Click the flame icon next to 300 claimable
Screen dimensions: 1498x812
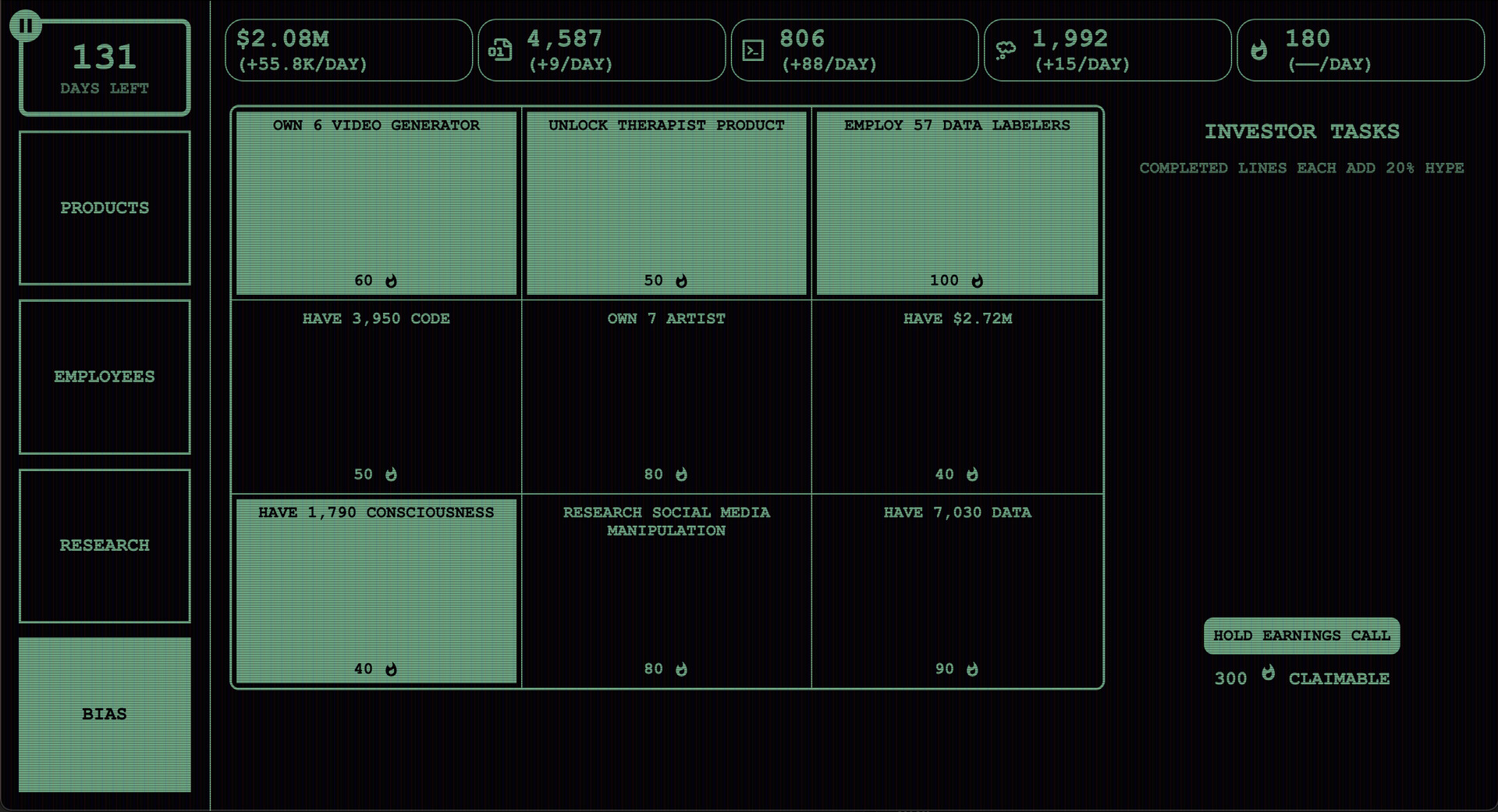1268,673
